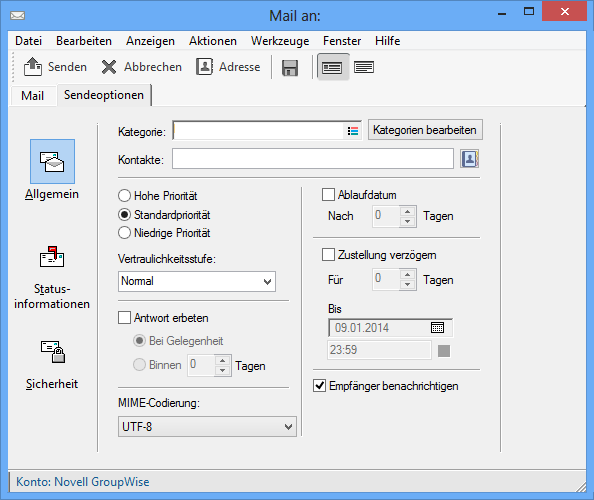Open the Statusinformationen section

click(x=52, y=278)
